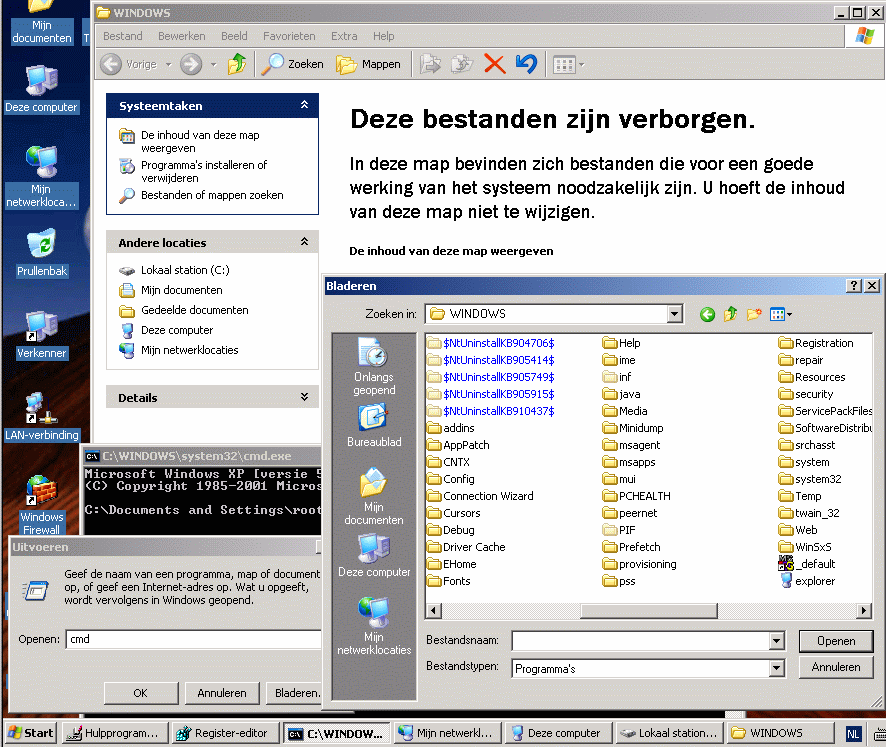Open the Help menu in Explorer
The width and height of the screenshot is (886, 747).
[383, 36]
